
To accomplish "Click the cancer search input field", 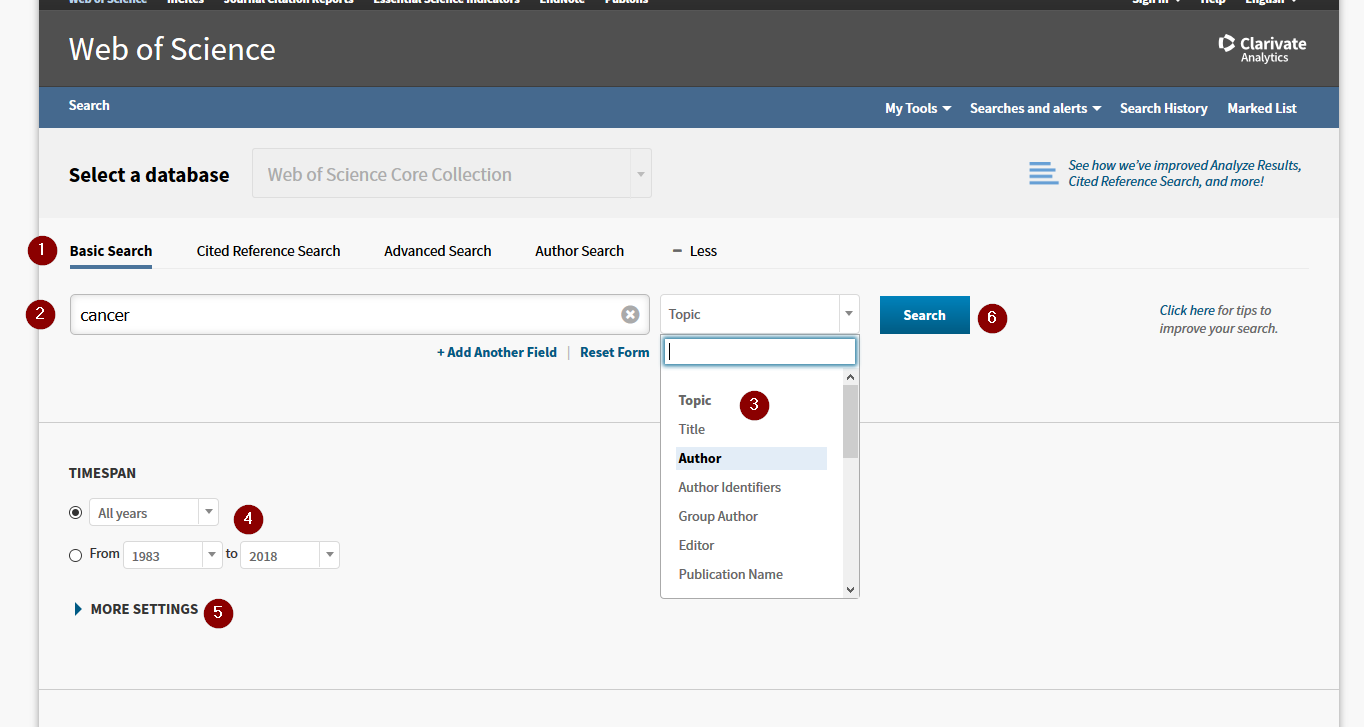I will [x=345, y=314].
